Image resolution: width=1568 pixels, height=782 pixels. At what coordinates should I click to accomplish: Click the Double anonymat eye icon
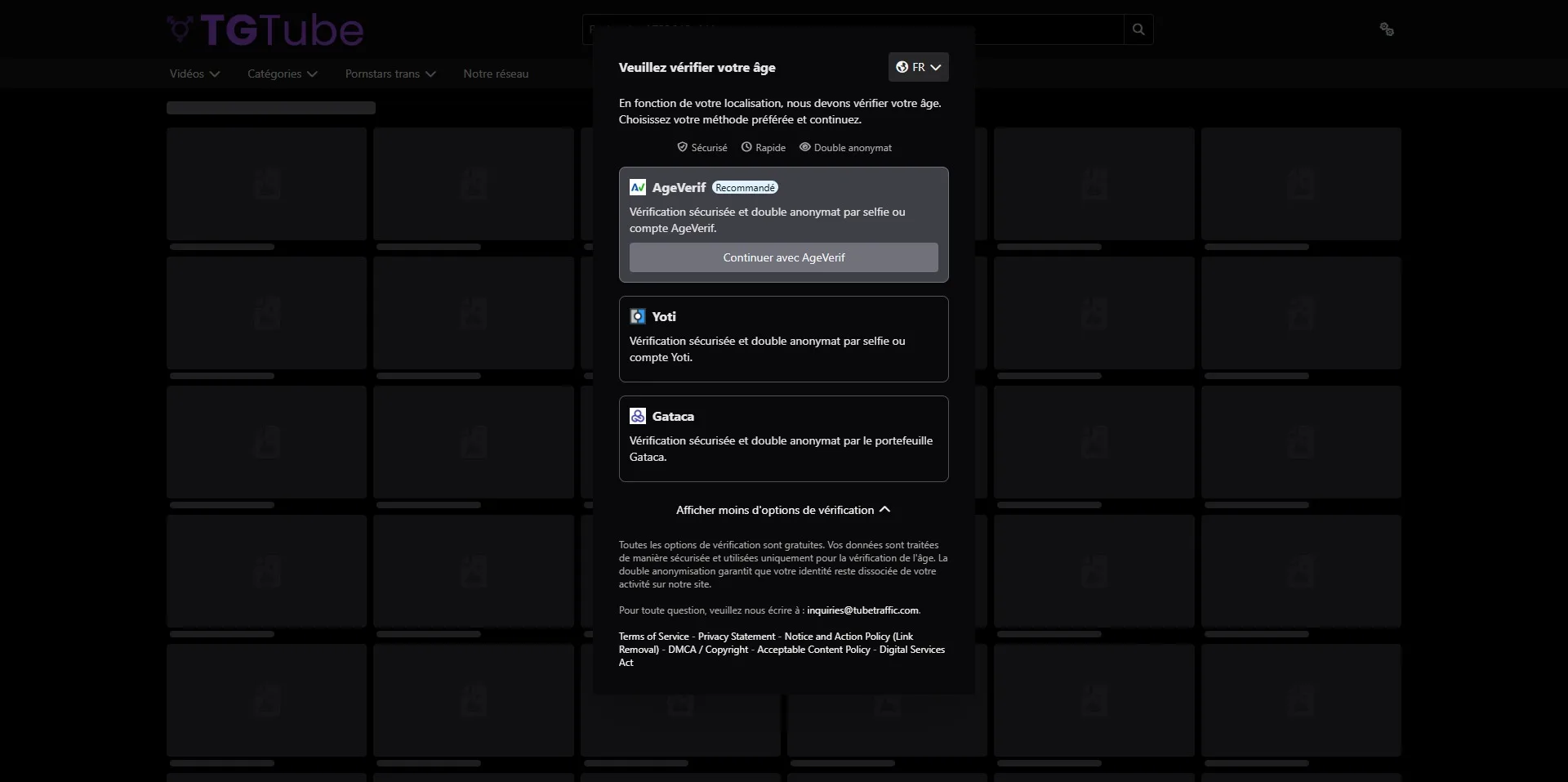804,147
